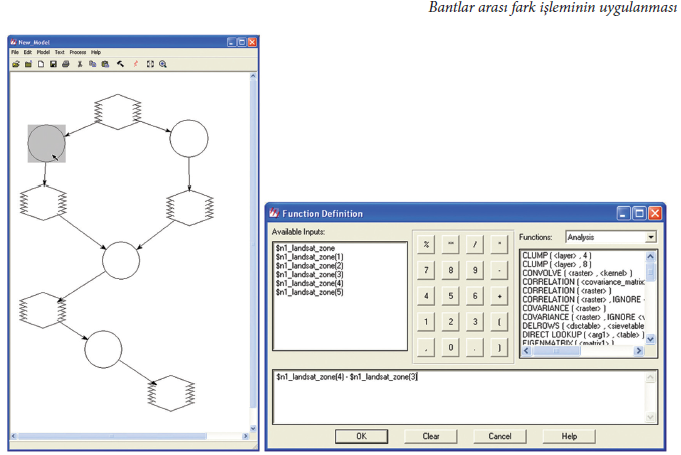Run model with lightning bolt icon
This screenshot has height=455, width=681.
click(135, 64)
